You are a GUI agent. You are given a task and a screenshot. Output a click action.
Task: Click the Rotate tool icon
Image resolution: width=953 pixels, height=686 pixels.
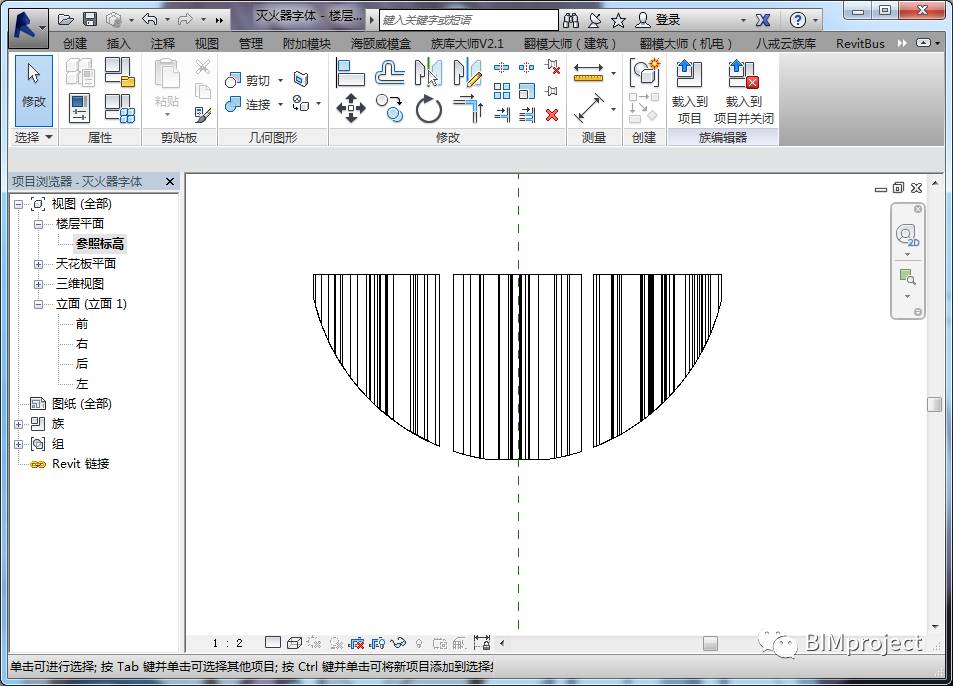tap(429, 109)
